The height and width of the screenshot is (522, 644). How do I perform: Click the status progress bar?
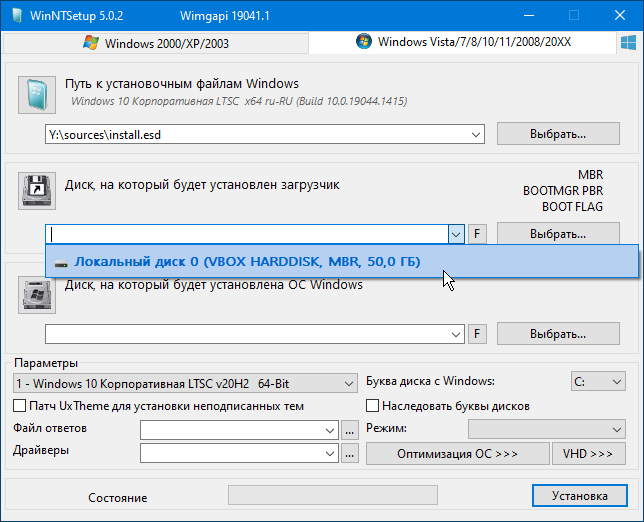coord(333,495)
